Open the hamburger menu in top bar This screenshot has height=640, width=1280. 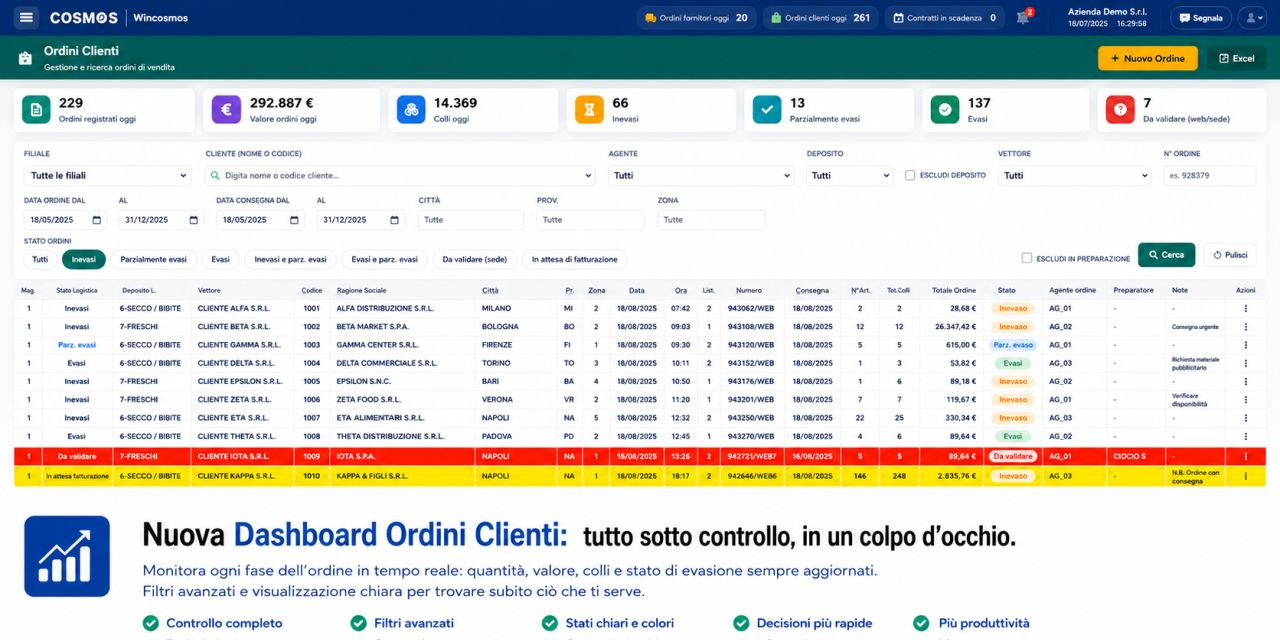(x=26, y=17)
